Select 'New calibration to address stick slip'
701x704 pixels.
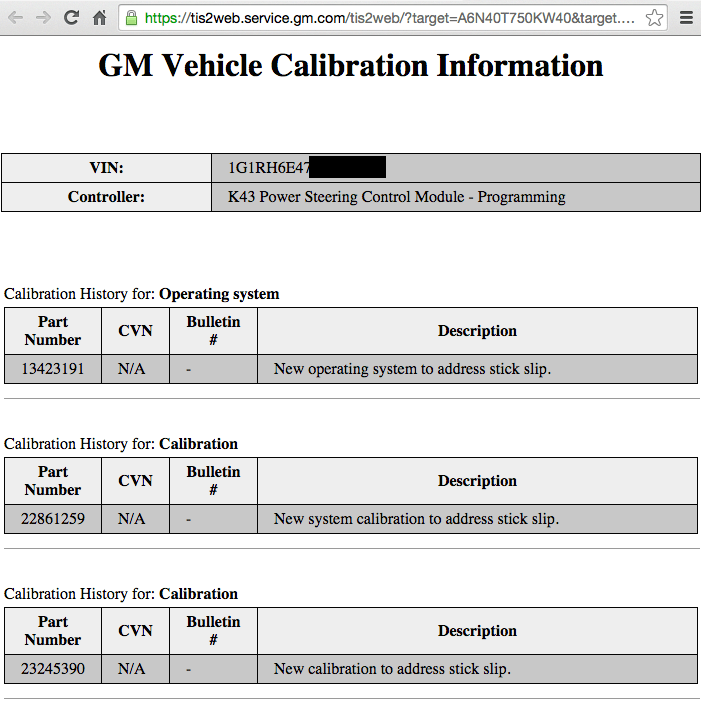click(392, 669)
